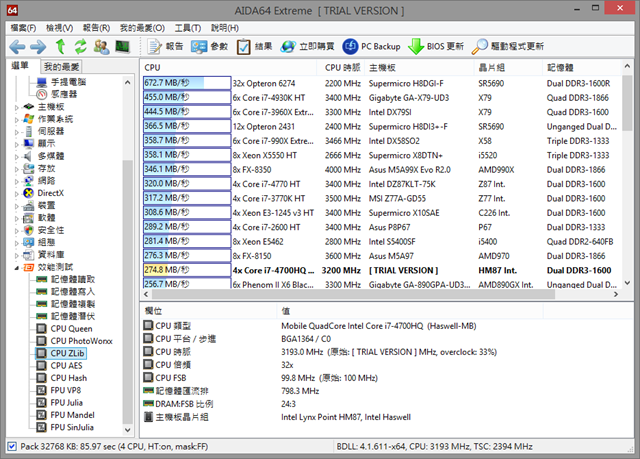The height and width of the screenshot is (459, 640).
Task: Expand the 多媒體 tree node
Action: (x=17, y=157)
